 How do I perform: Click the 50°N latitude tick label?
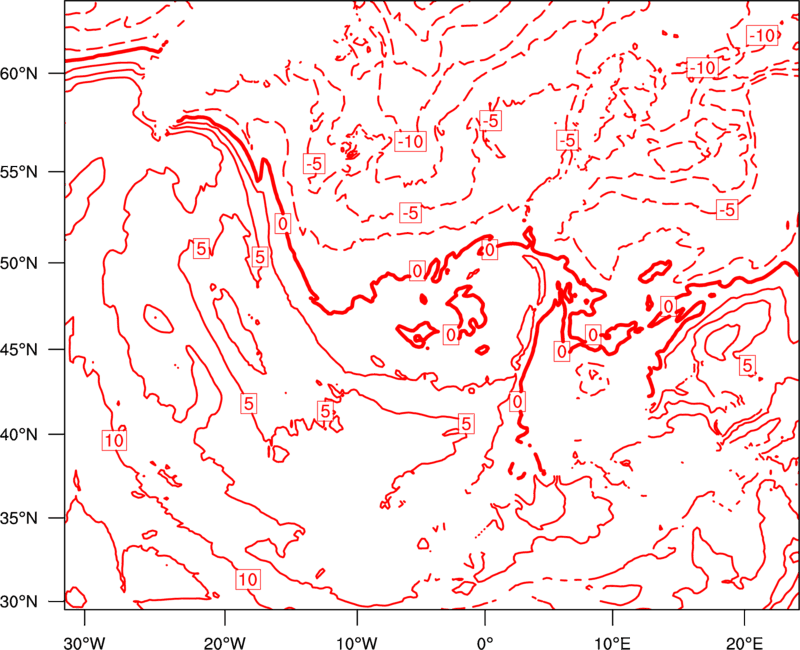point(19,263)
